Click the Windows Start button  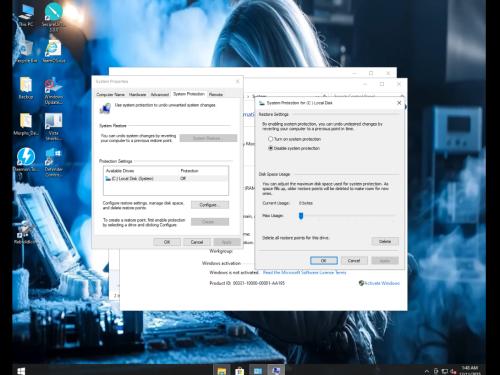(x=21, y=371)
